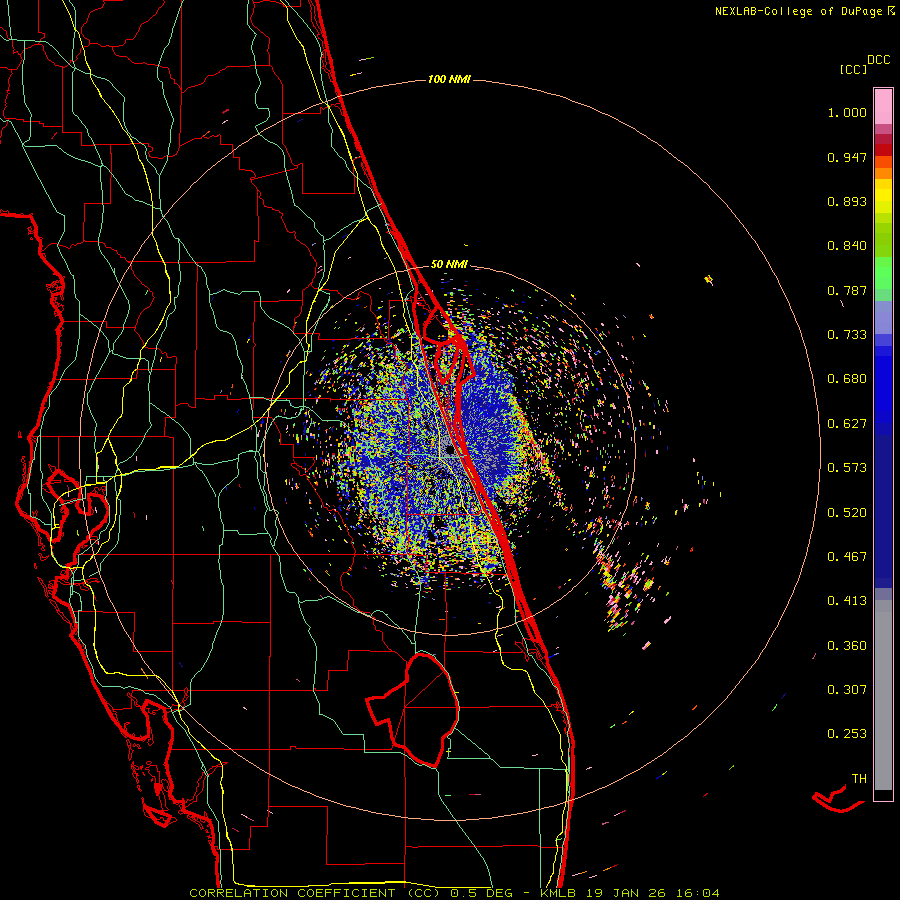Click the 1.000 scale value
The height and width of the screenshot is (900, 900).
(847, 112)
